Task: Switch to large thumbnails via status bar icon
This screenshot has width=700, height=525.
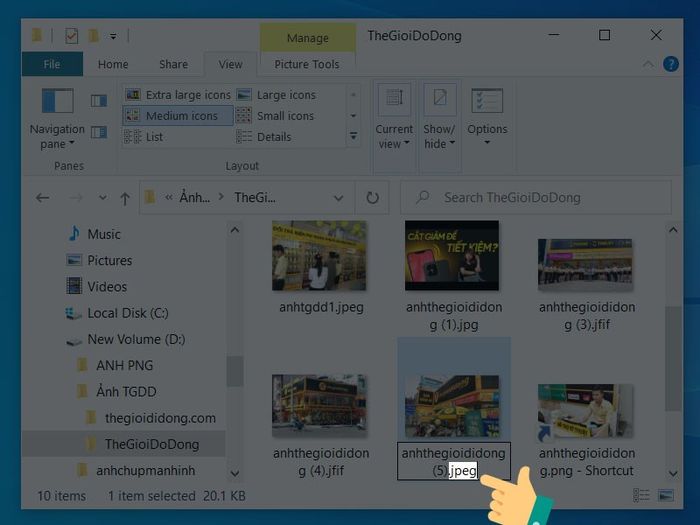Action: [666, 495]
